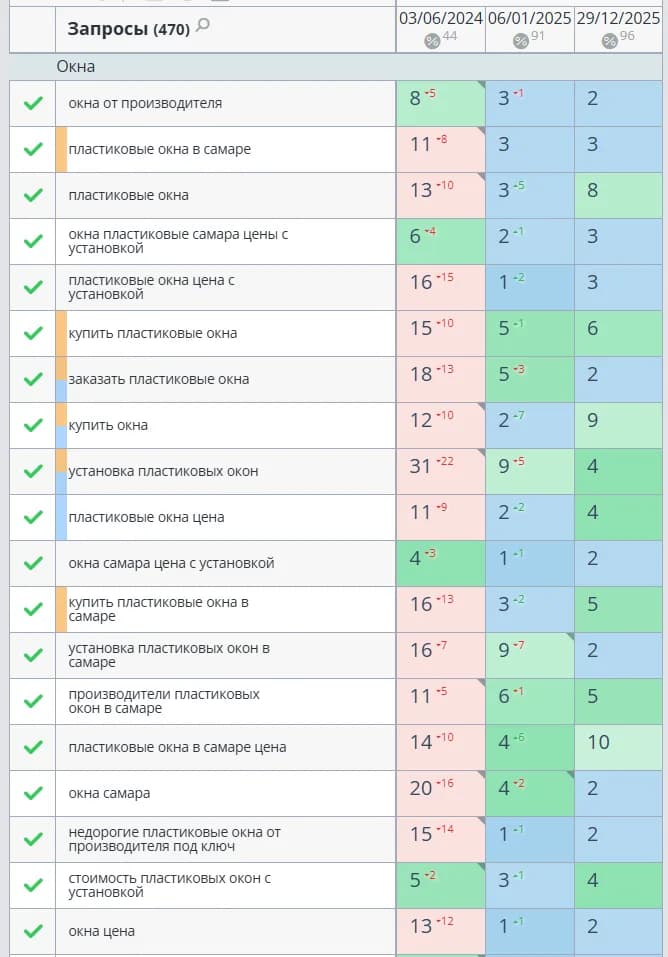Click percent icon under 29/12/2025

pyautogui.click(x=609, y=41)
